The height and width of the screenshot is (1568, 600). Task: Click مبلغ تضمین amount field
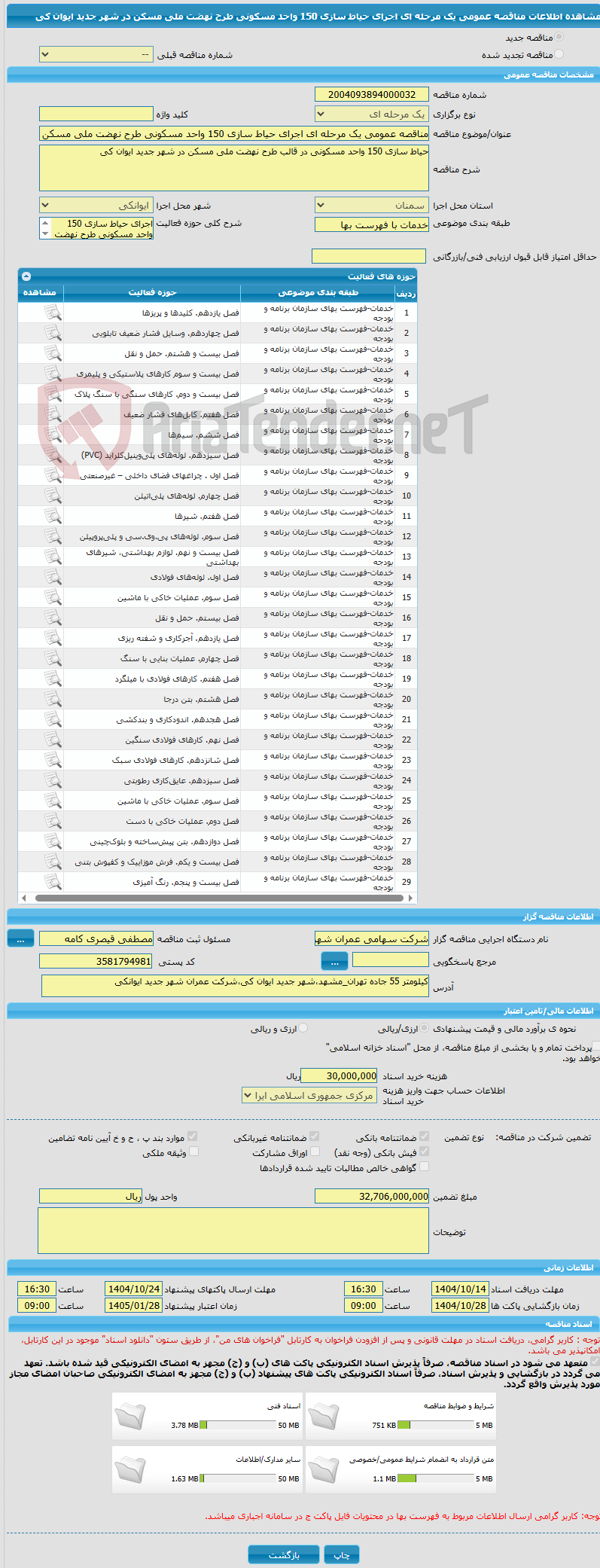coord(372,1197)
